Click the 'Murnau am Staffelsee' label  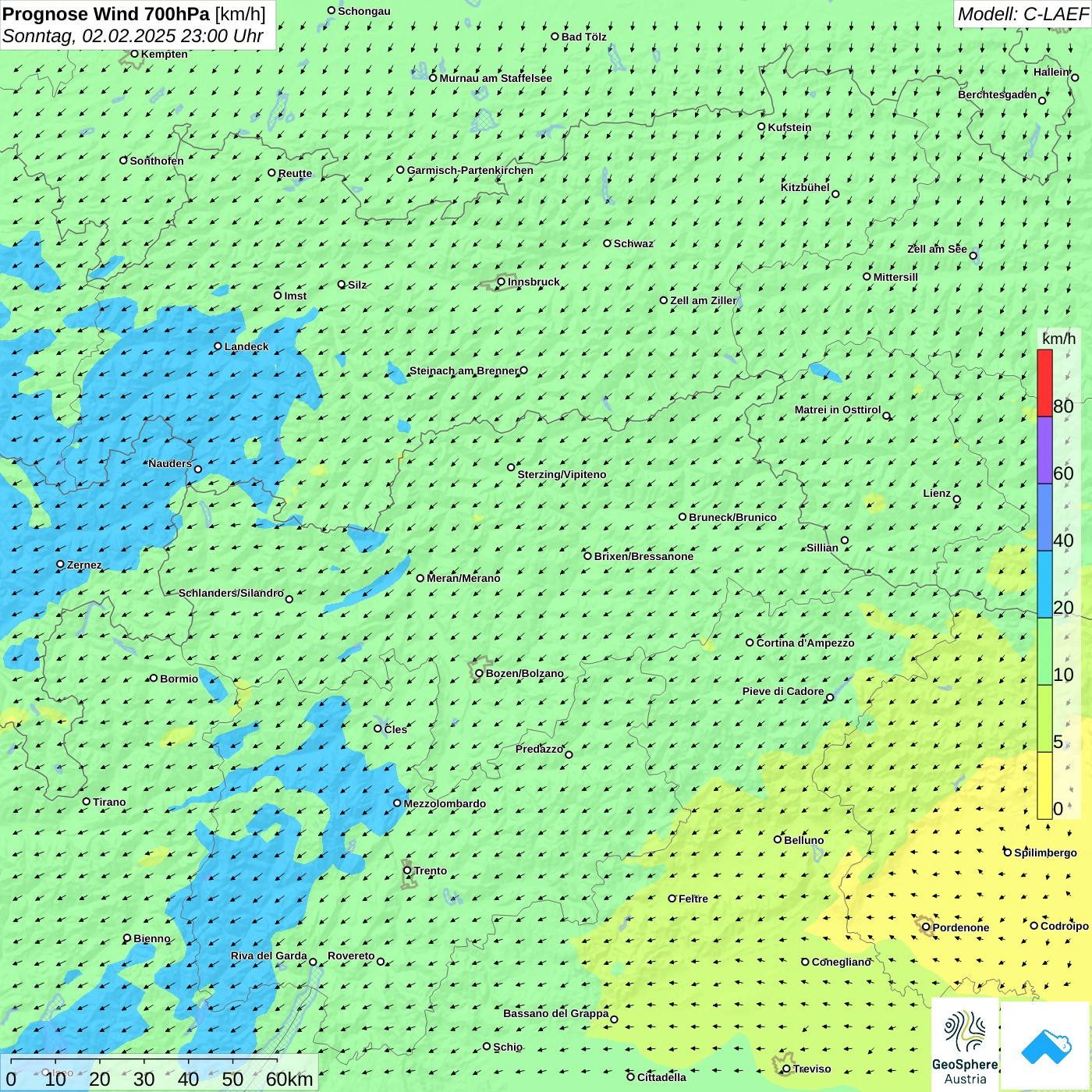pos(496,78)
